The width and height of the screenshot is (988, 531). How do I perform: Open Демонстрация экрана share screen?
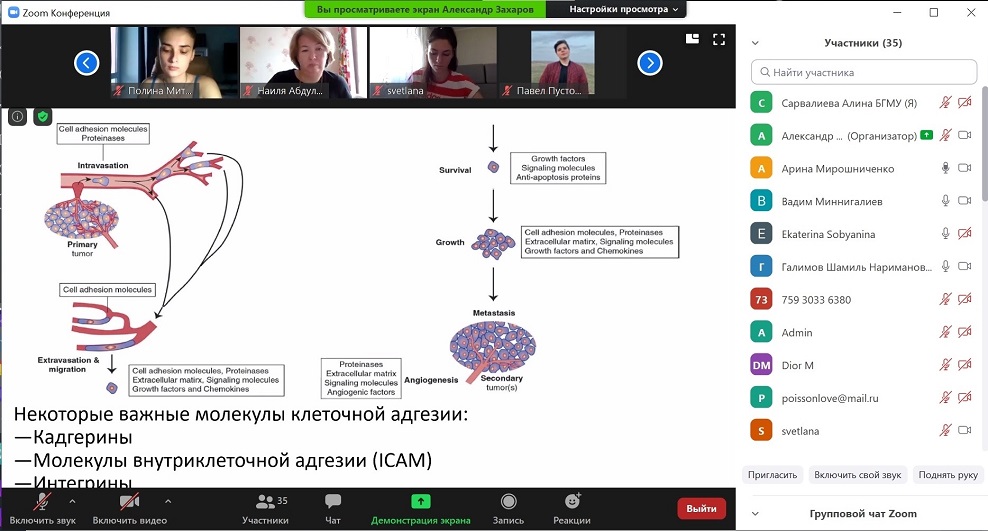tap(420, 509)
